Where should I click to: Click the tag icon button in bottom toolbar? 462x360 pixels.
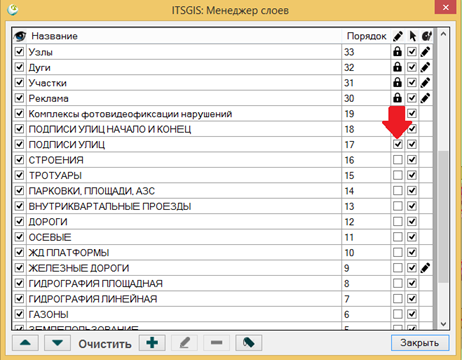pyautogui.click(x=249, y=343)
